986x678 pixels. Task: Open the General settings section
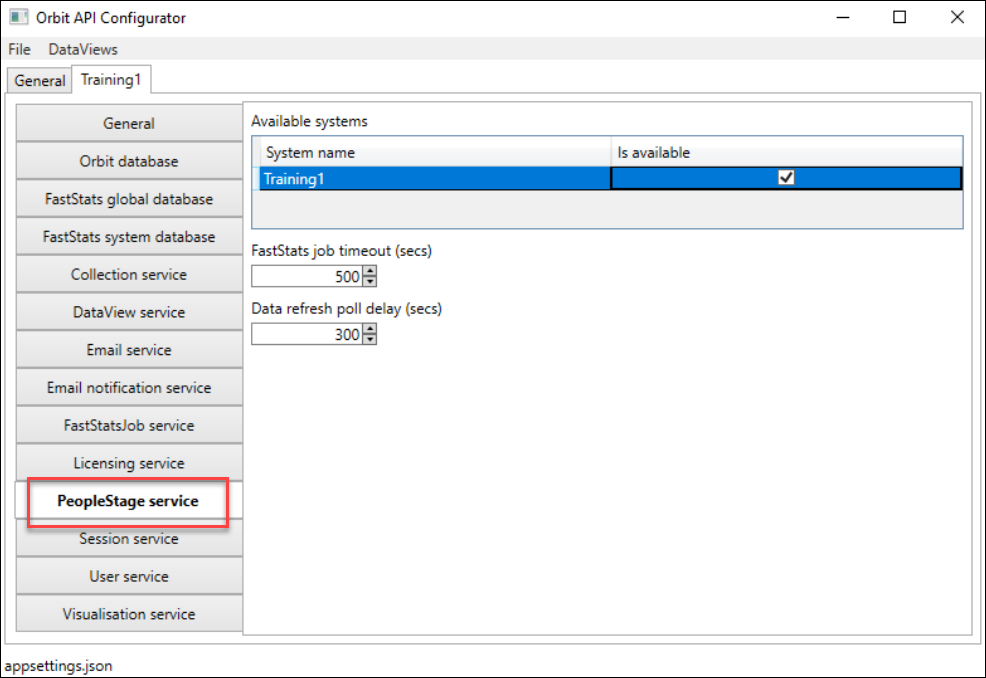coord(129,123)
